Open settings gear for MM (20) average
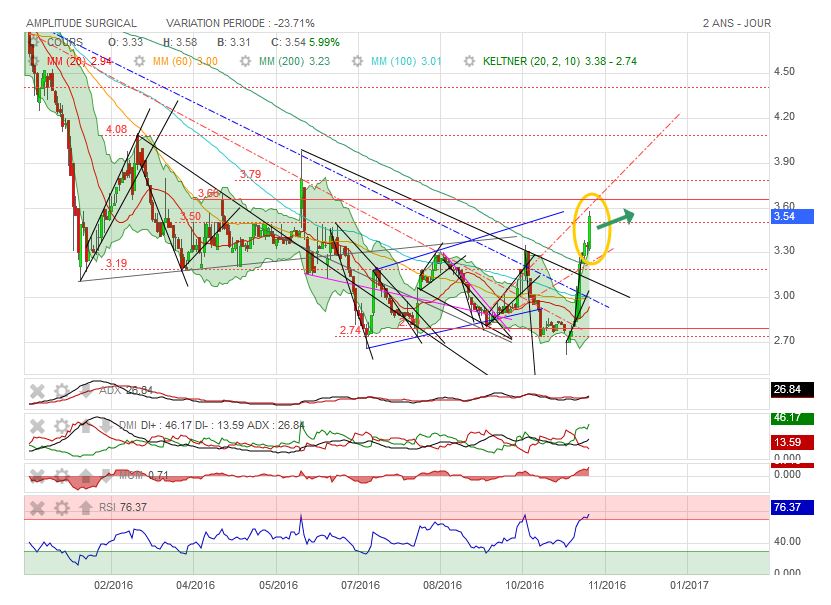The image size is (831, 605). click(34, 61)
